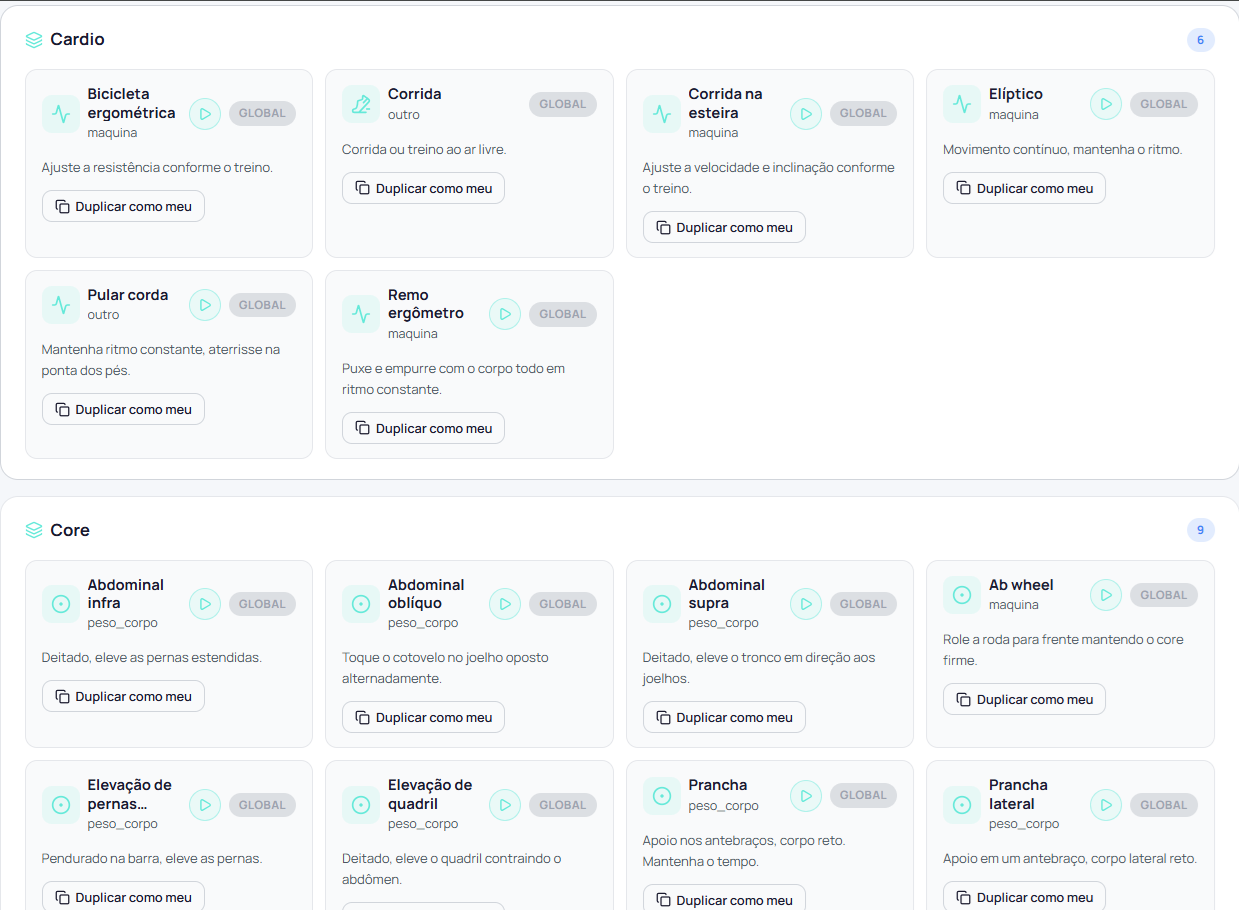Click the Ab wheel target icon
This screenshot has width=1239, height=910.
962,595
